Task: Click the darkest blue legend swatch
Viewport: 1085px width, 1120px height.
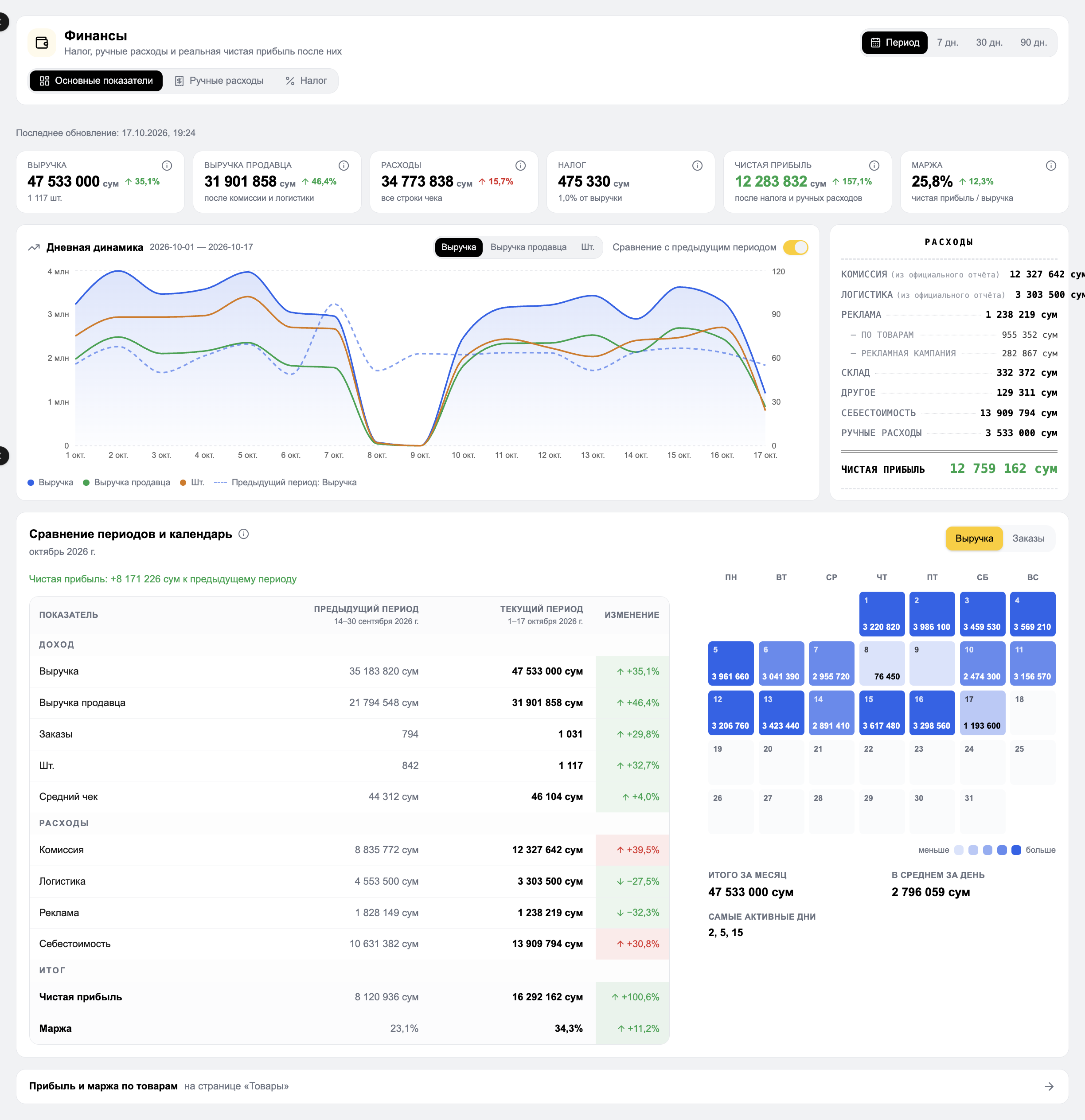Action: click(x=1016, y=850)
